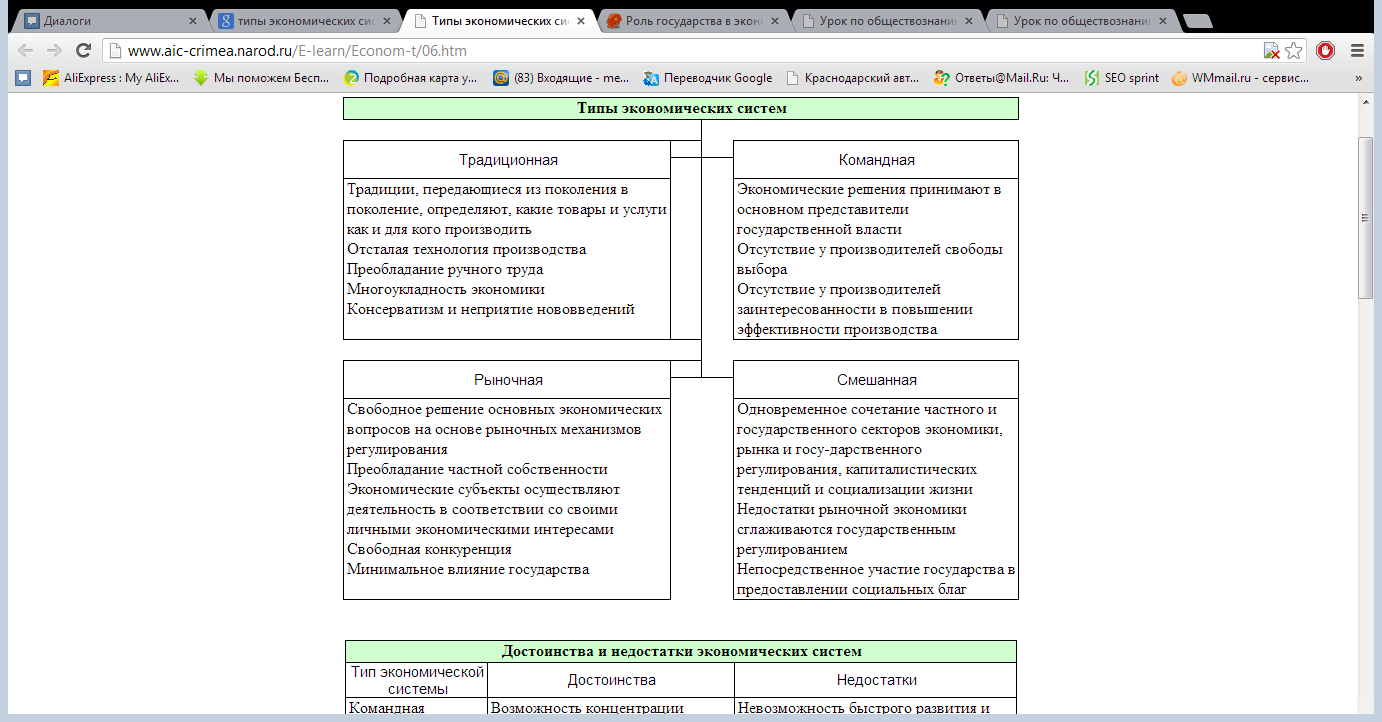Viewport: 1382px width, 722px height.
Task: Click the text 'Преобладание ручного труда'
Action: click(x=445, y=269)
